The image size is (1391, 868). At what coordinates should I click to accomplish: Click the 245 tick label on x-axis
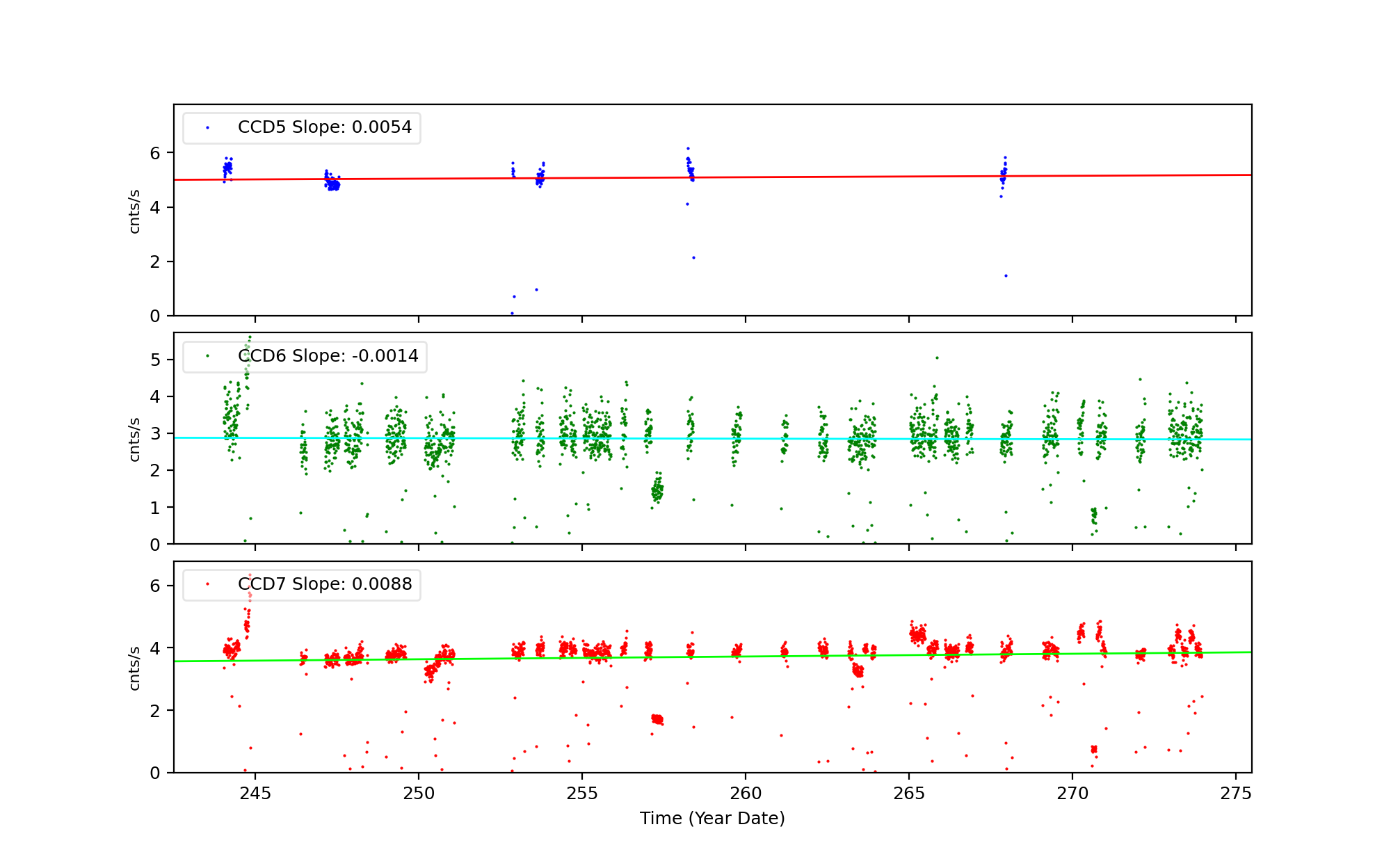click(x=255, y=794)
